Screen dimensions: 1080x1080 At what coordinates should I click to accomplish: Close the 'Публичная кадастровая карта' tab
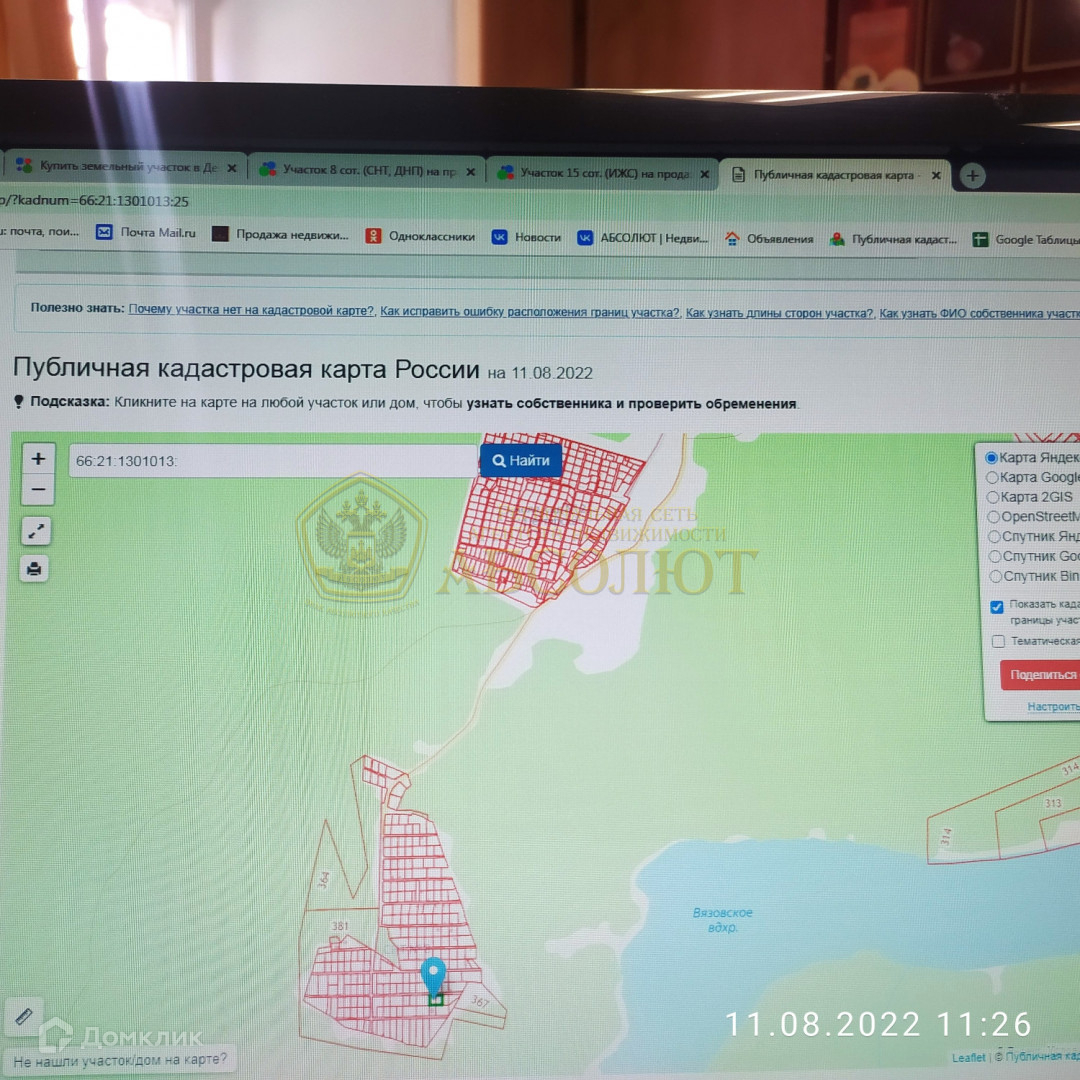pyautogui.click(x=936, y=176)
